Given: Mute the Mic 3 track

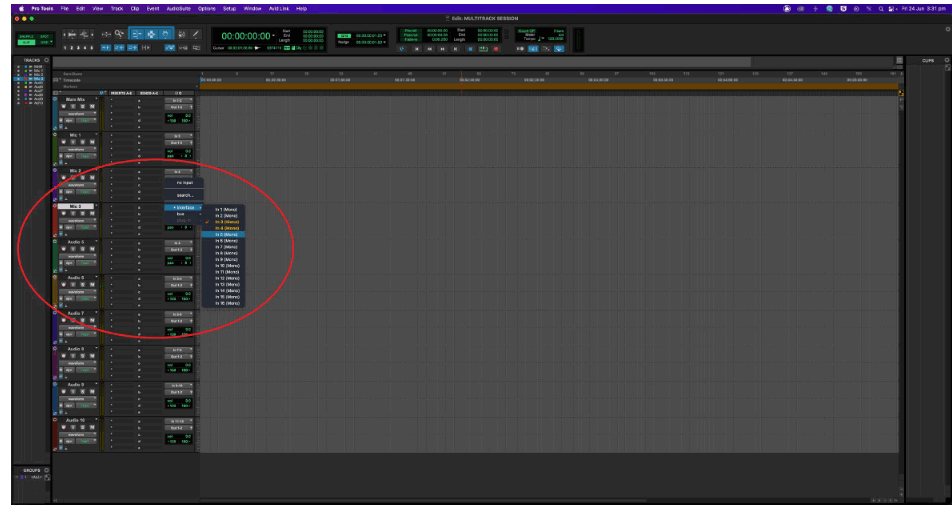Looking at the screenshot, I should [x=92, y=213].
